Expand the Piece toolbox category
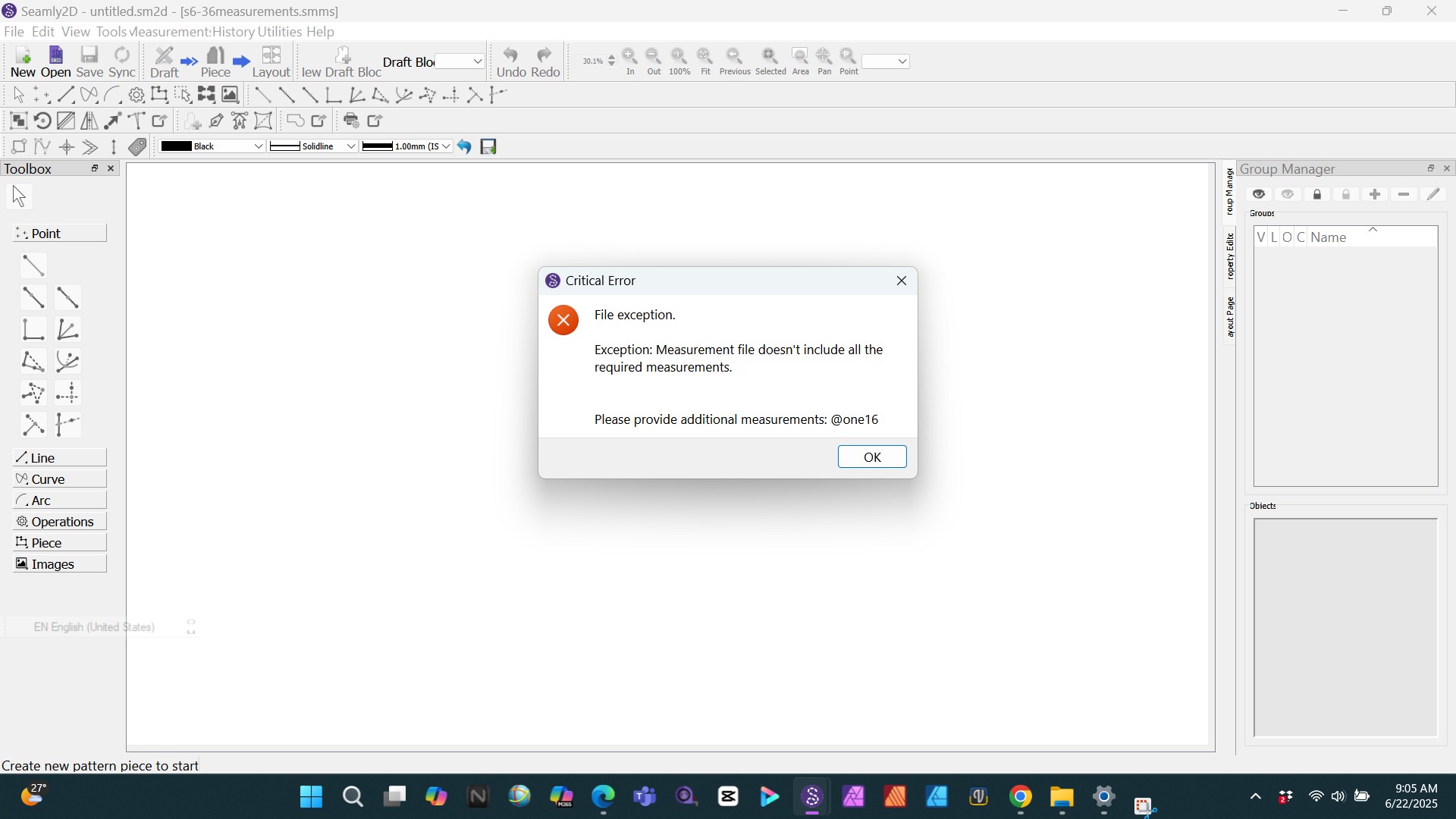 coord(59,543)
